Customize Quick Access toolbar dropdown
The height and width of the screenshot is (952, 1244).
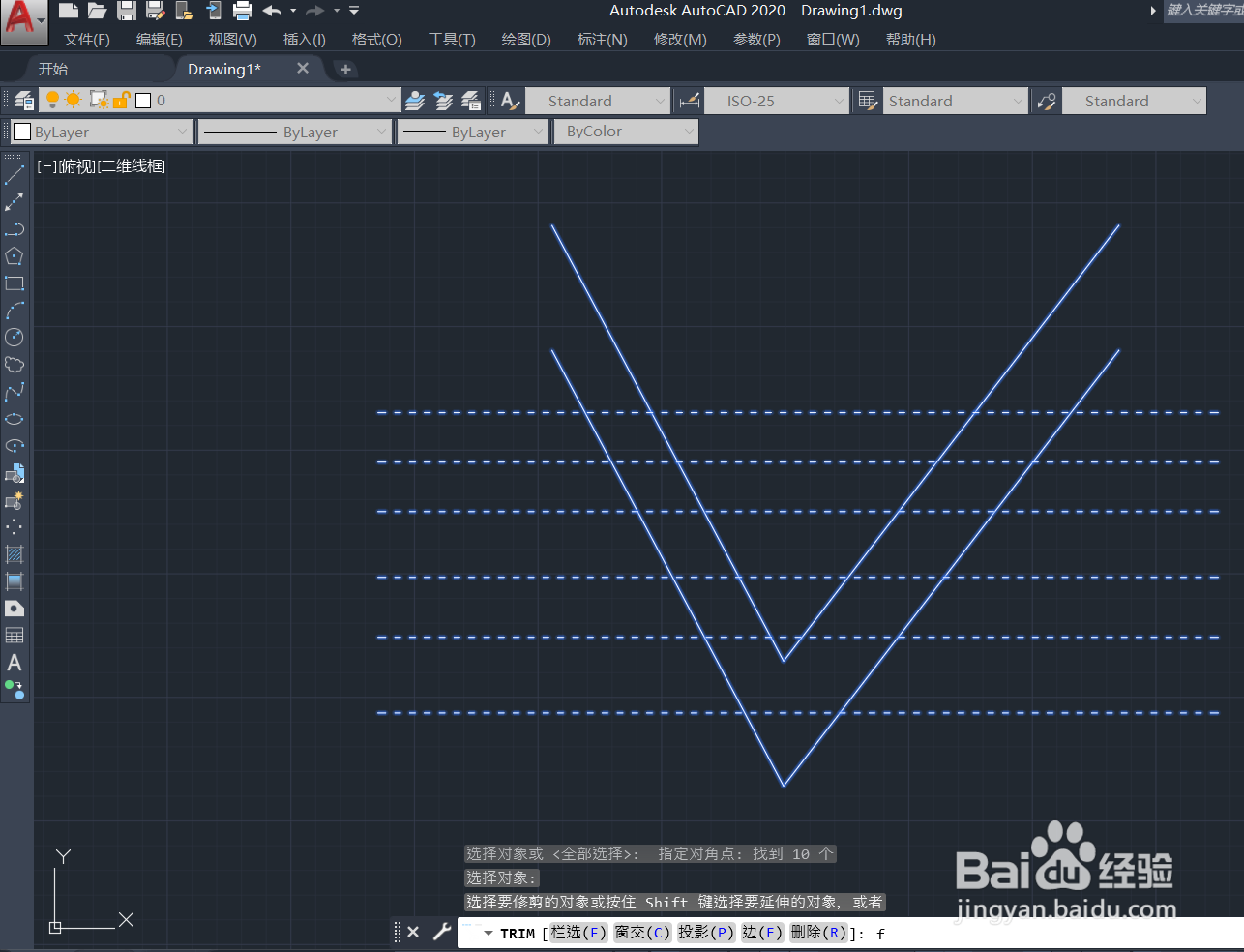tap(354, 11)
